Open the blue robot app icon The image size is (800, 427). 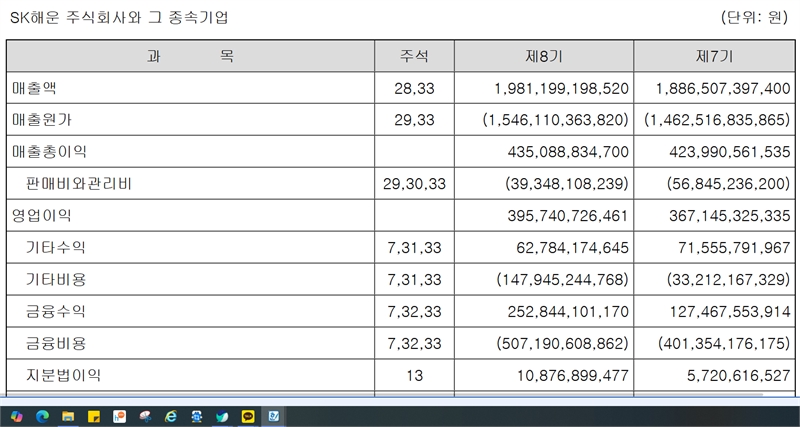click(197, 417)
